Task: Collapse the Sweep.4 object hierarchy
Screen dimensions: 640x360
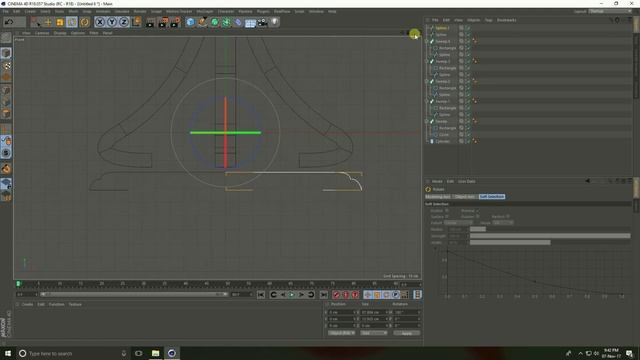Action: click(x=427, y=41)
